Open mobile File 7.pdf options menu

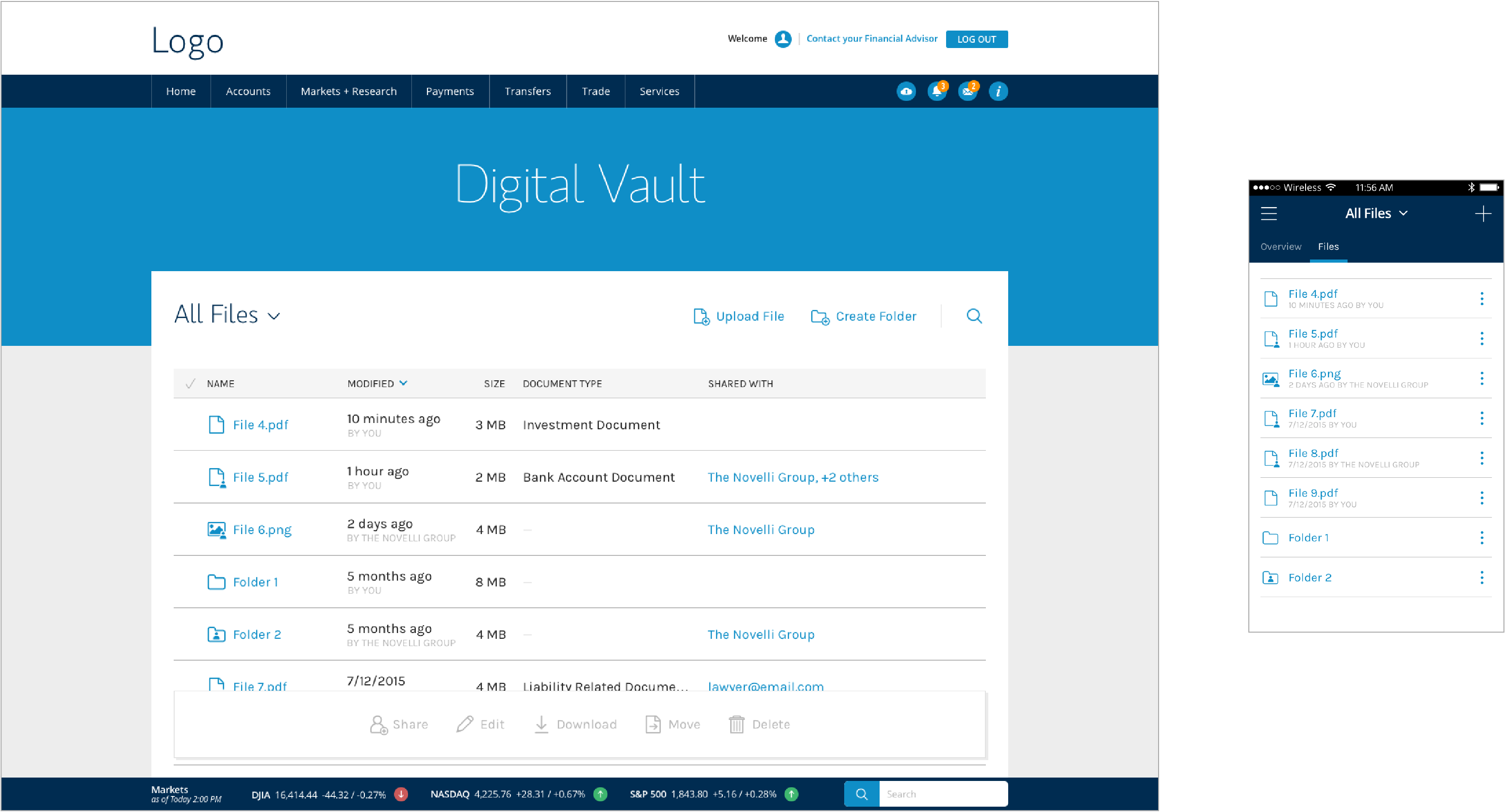[x=1482, y=418]
